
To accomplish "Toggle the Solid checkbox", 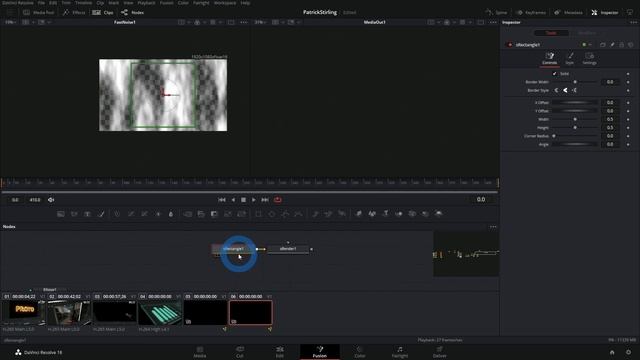I will pos(554,73).
